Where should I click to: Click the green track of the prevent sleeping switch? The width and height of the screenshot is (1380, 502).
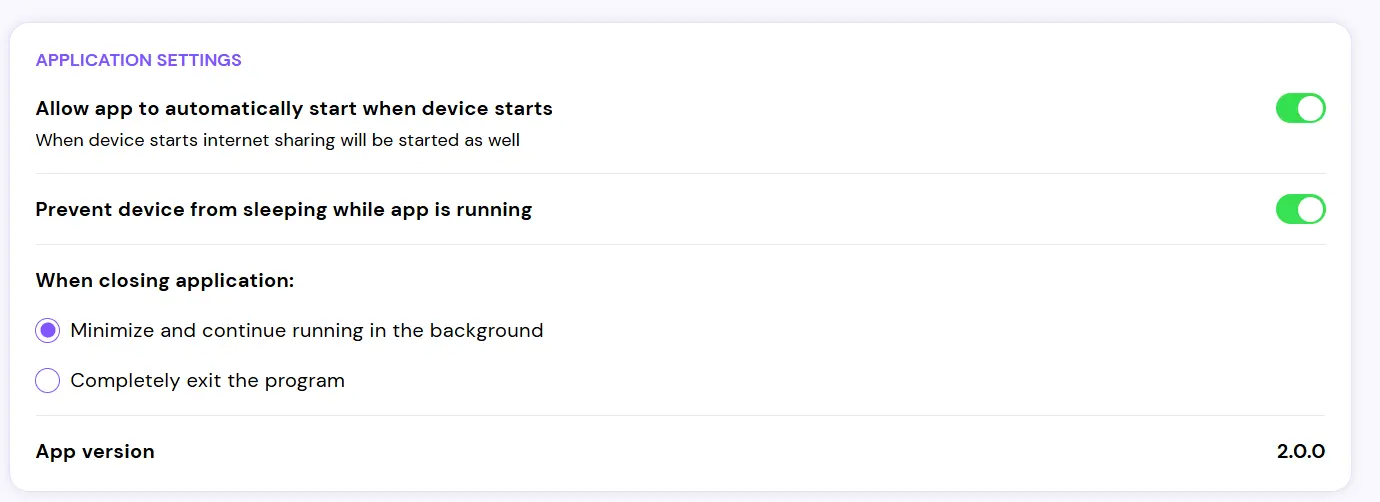[x=1287, y=209]
